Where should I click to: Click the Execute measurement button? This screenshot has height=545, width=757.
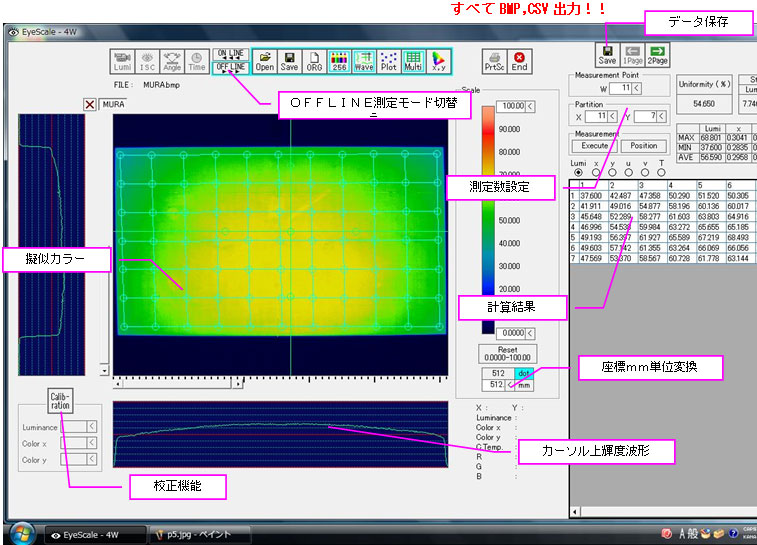tap(595, 146)
